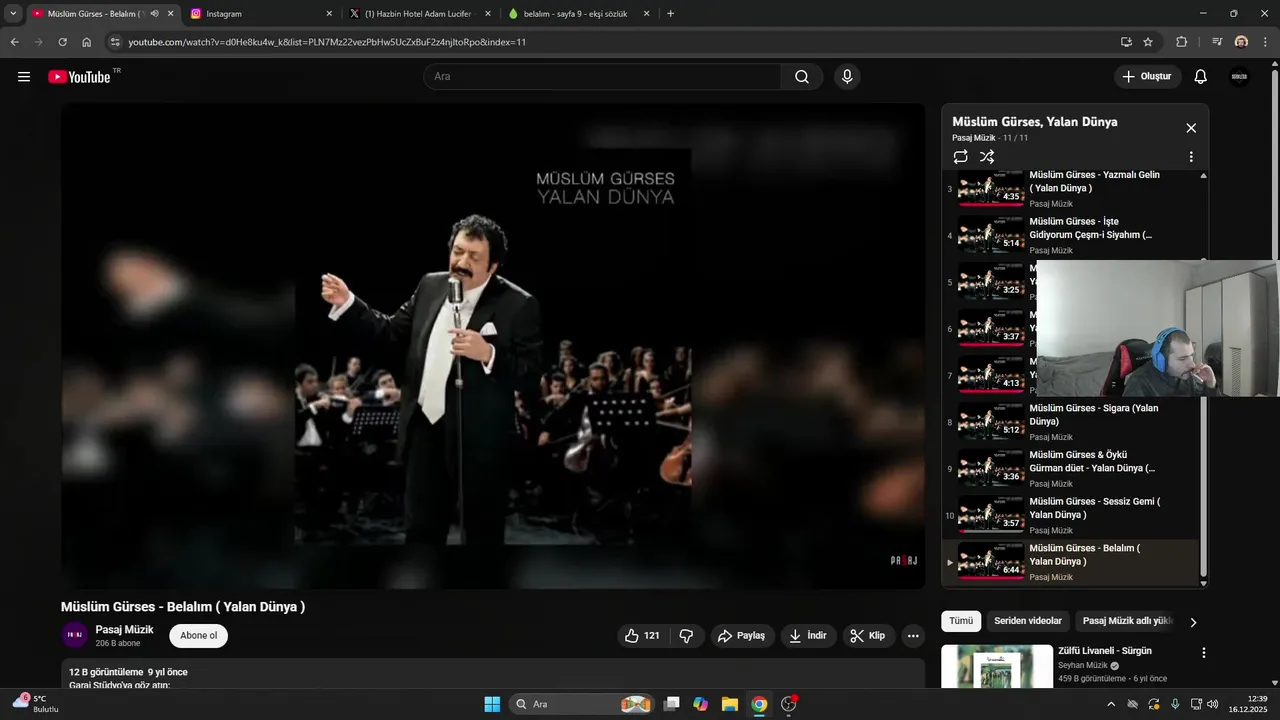Screen dimensions: 1280x720
Task: Reload the page
Action: tap(62, 42)
